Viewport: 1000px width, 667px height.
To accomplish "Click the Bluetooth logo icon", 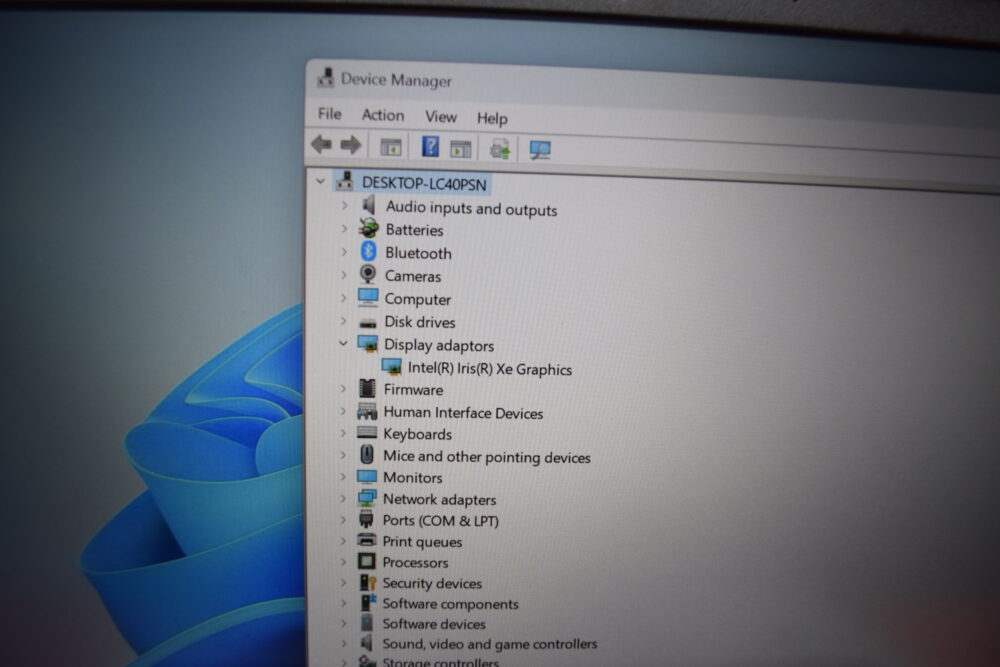I will point(368,251).
